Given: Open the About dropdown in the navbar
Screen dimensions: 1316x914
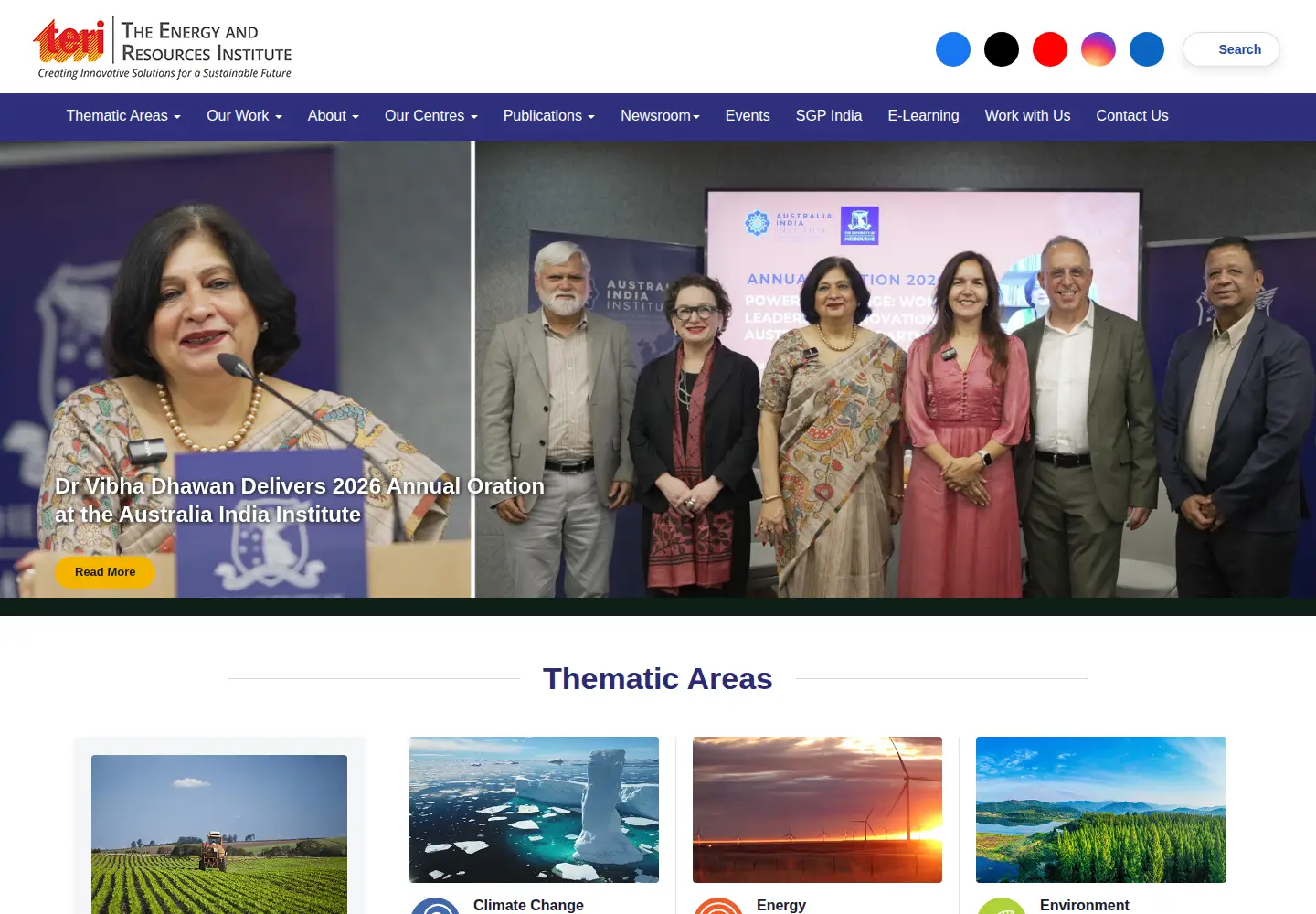Looking at the screenshot, I should [334, 116].
